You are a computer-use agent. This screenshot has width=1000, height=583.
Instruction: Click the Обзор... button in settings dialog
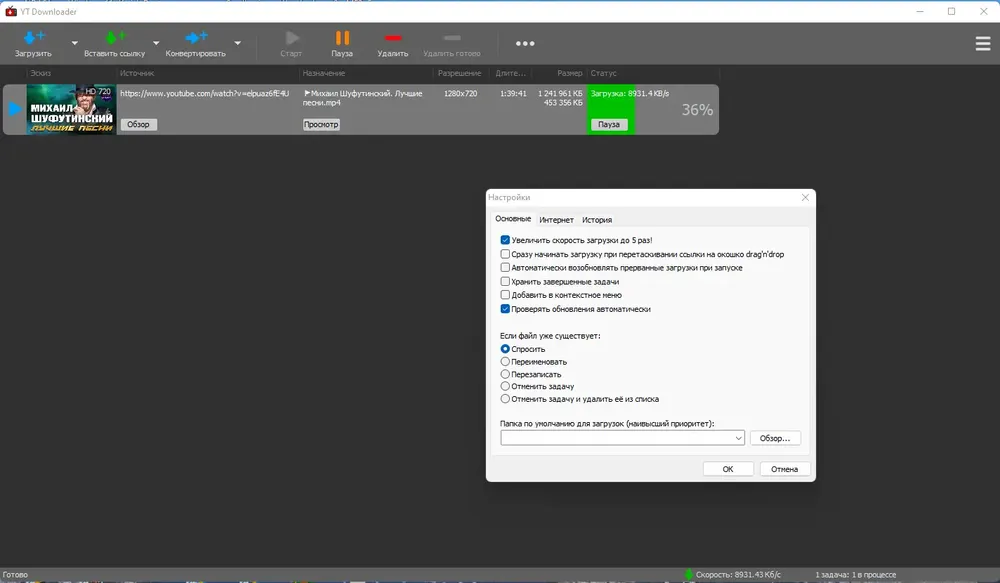point(775,438)
